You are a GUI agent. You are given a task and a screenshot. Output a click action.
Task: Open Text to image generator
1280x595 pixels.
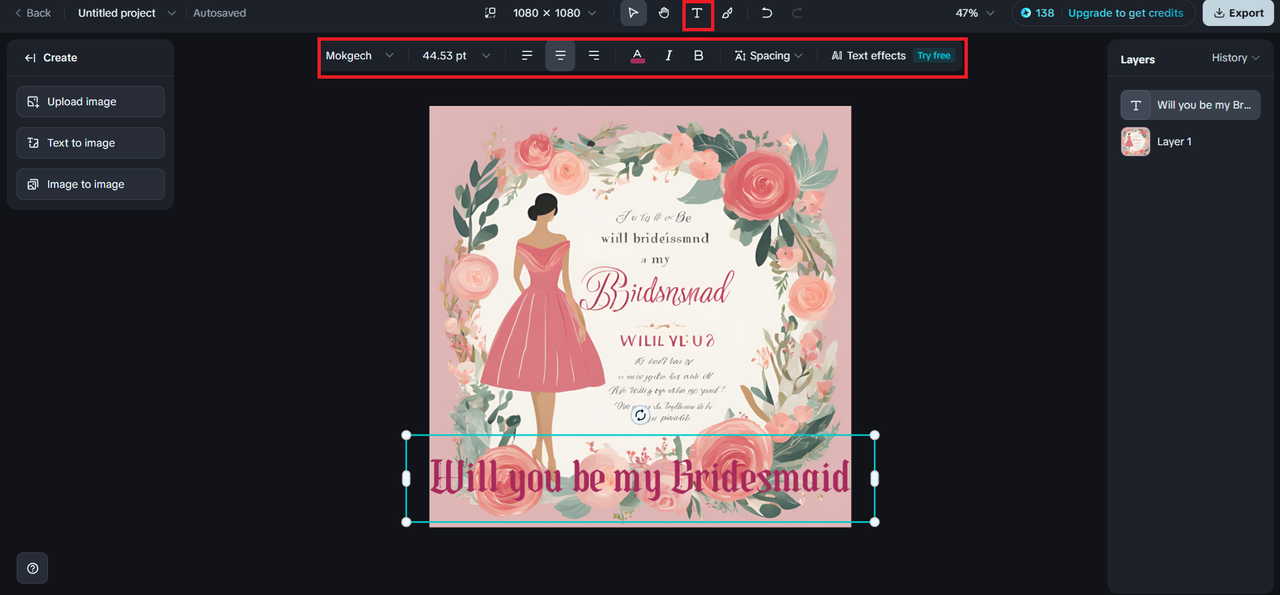tap(90, 143)
